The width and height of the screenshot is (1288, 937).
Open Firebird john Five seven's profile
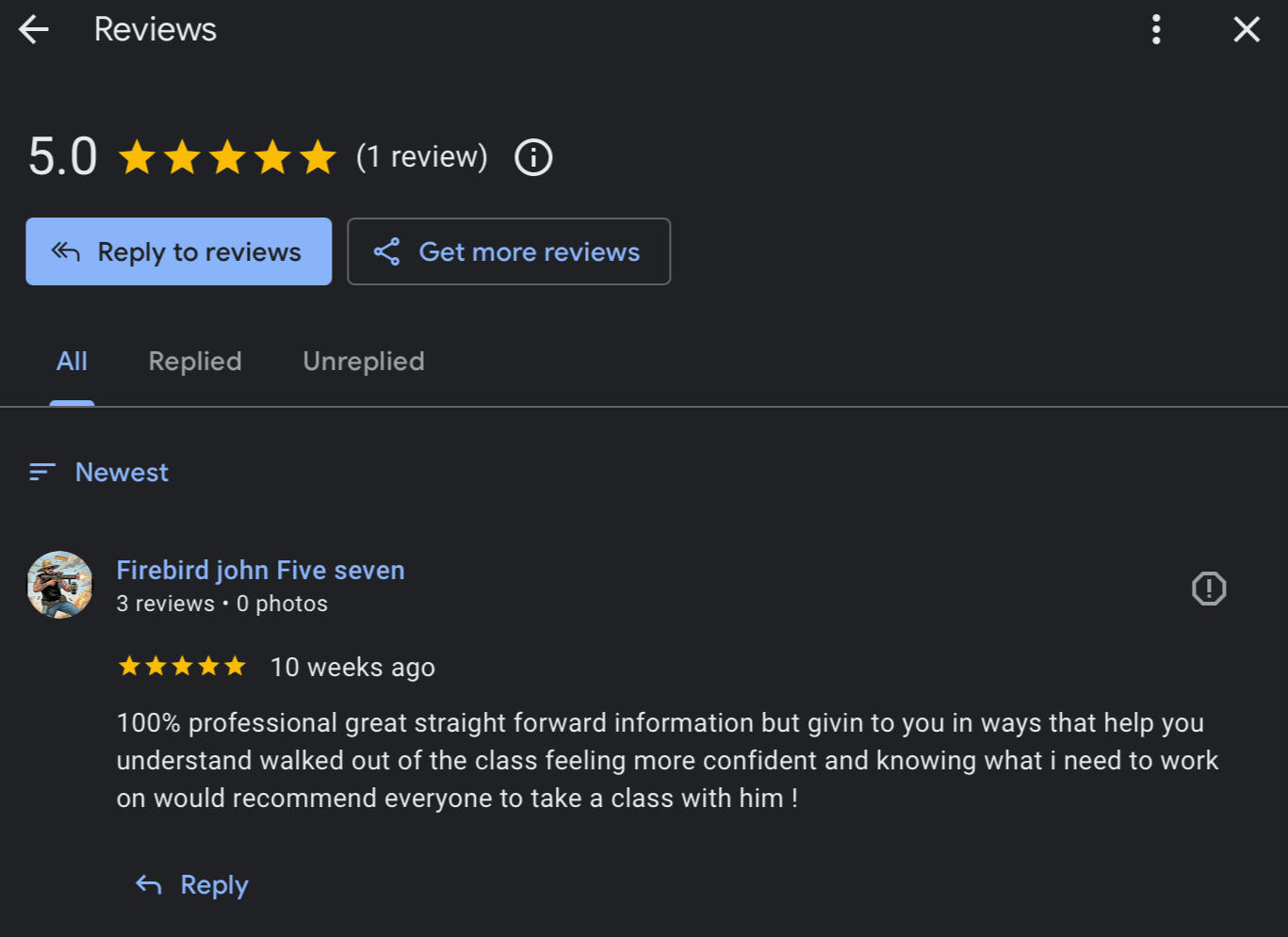(x=260, y=571)
